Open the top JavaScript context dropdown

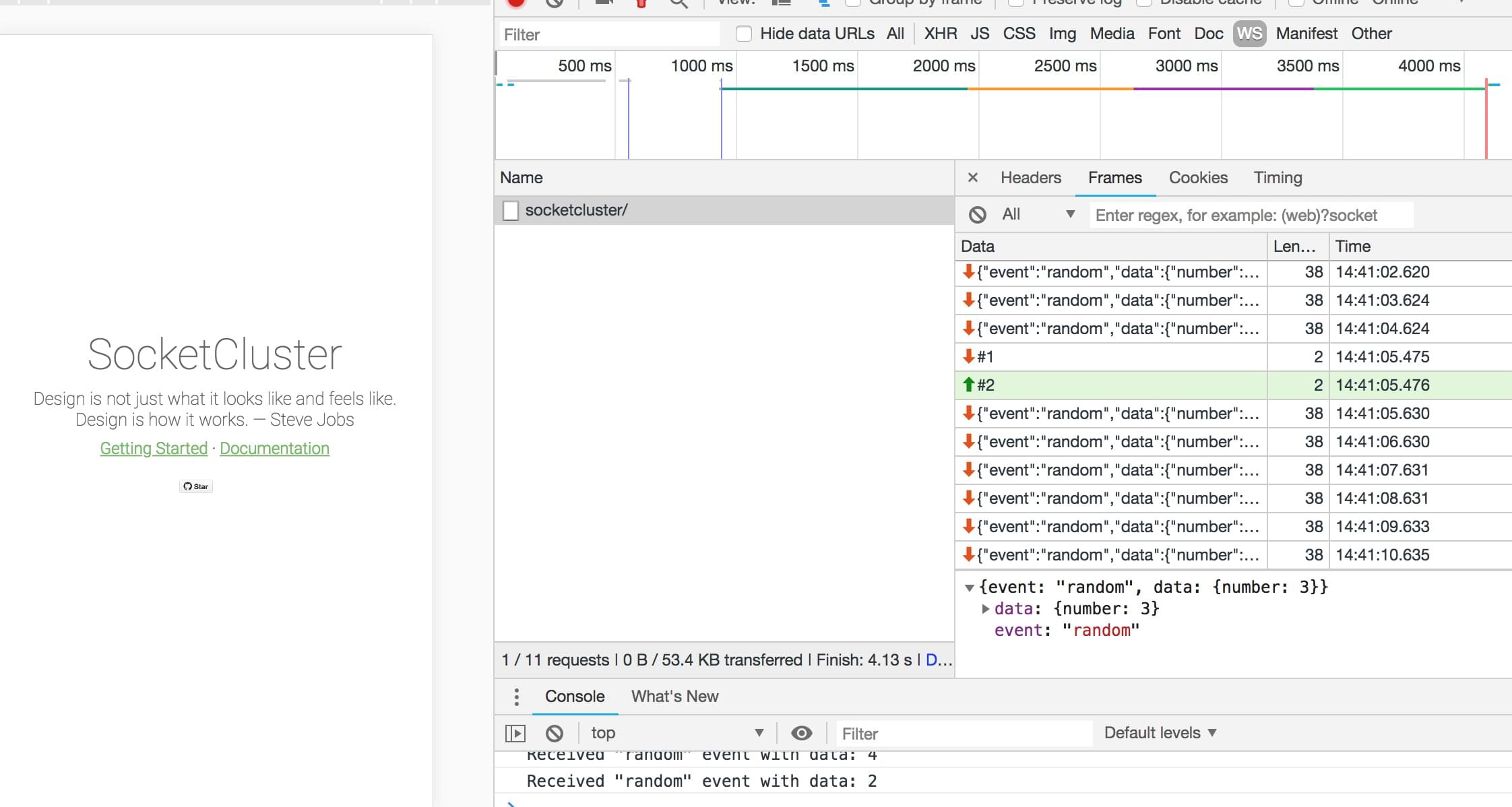[677, 733]
